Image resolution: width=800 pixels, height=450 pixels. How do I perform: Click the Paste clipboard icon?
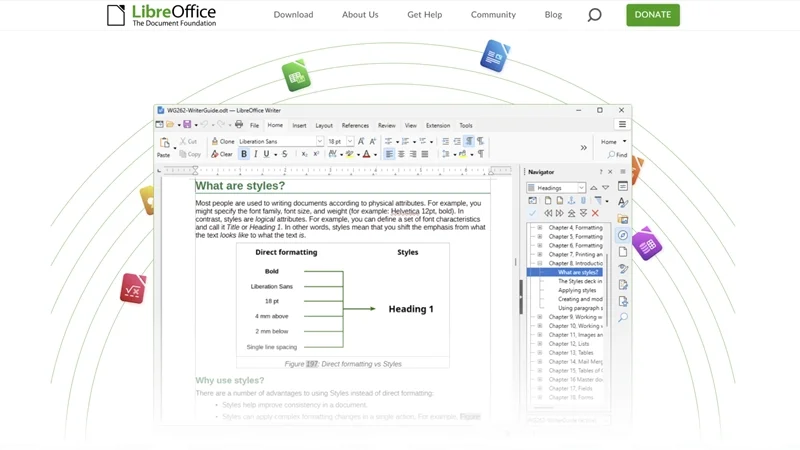(x=164, y=143)
